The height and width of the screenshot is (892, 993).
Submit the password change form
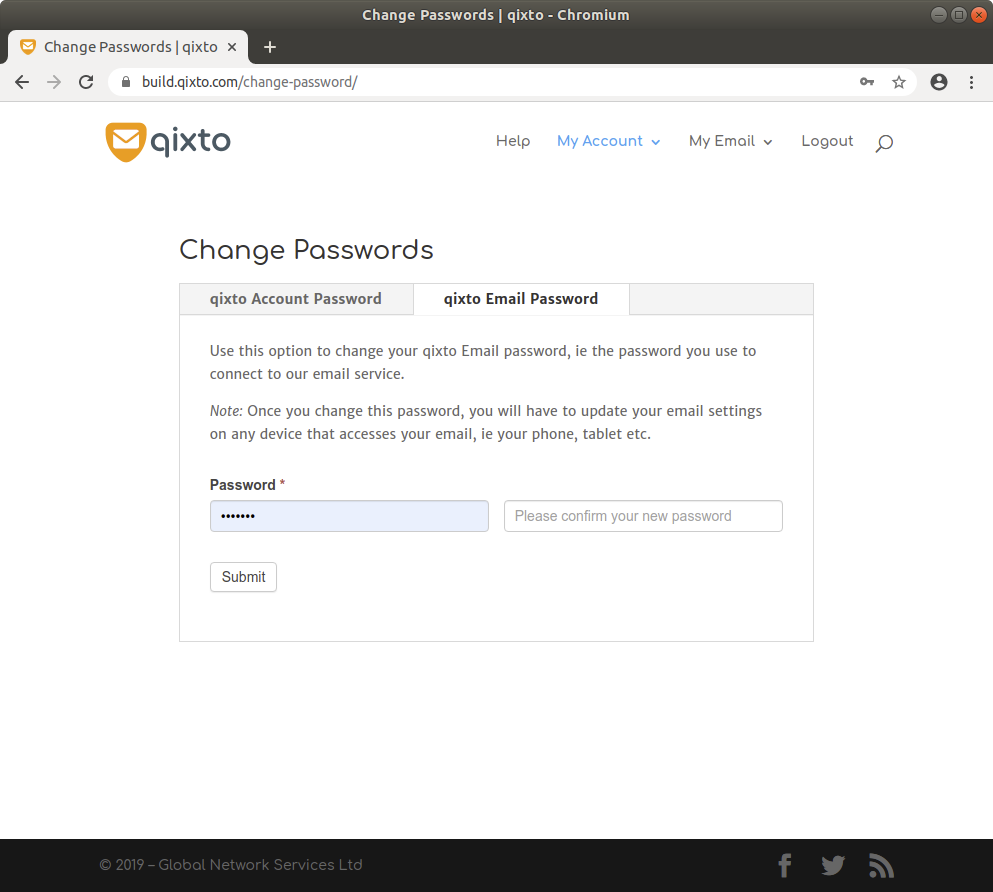pos(243,577)
